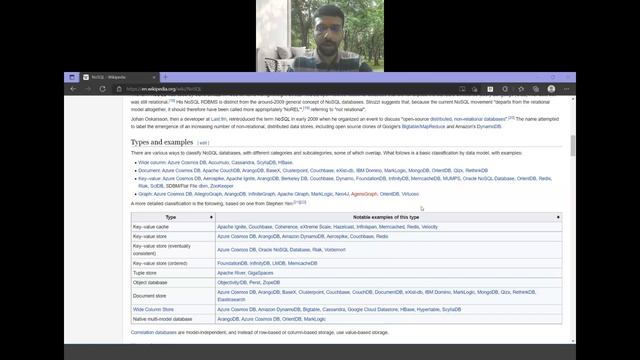Viewport: 640px width, 360px height.
Task: Open the circular extension icon in toolbar
Action: [x=505, y=89]
